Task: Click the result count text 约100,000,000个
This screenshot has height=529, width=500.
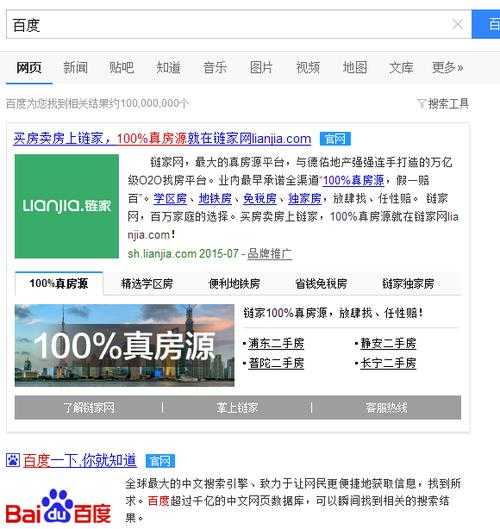Action: [150, 103]
